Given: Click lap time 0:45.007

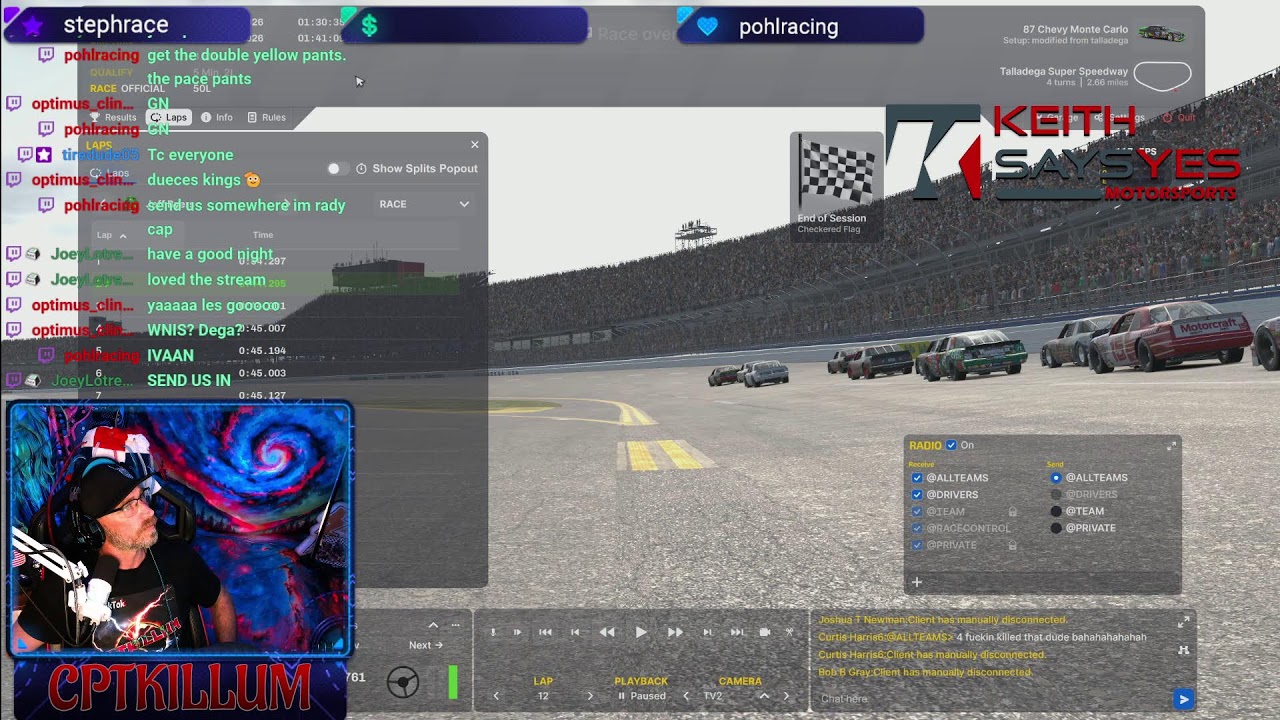Looking at the screenshot, I should coord(262,329).
